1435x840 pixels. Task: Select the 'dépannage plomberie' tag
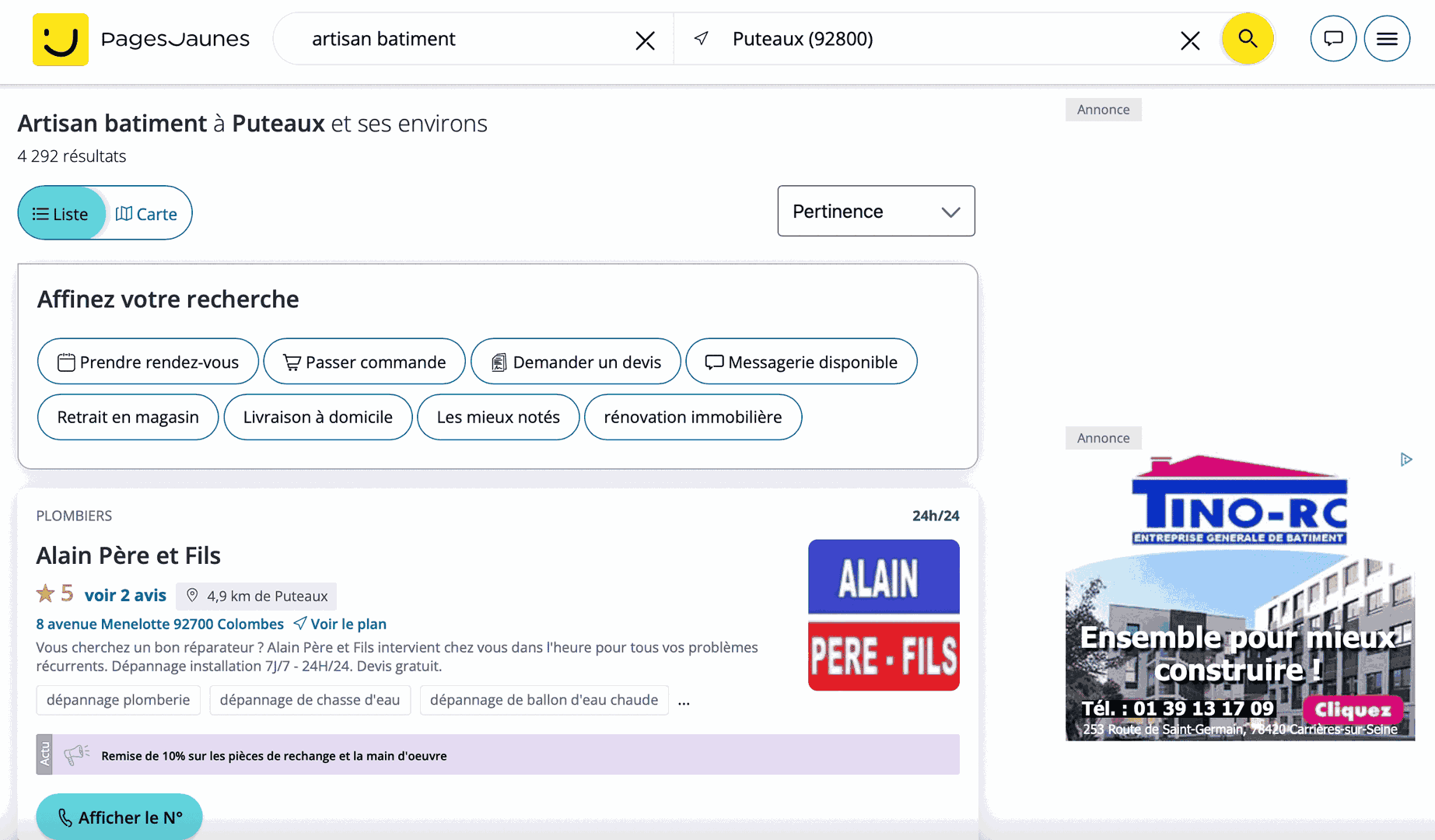coord(118,700)
